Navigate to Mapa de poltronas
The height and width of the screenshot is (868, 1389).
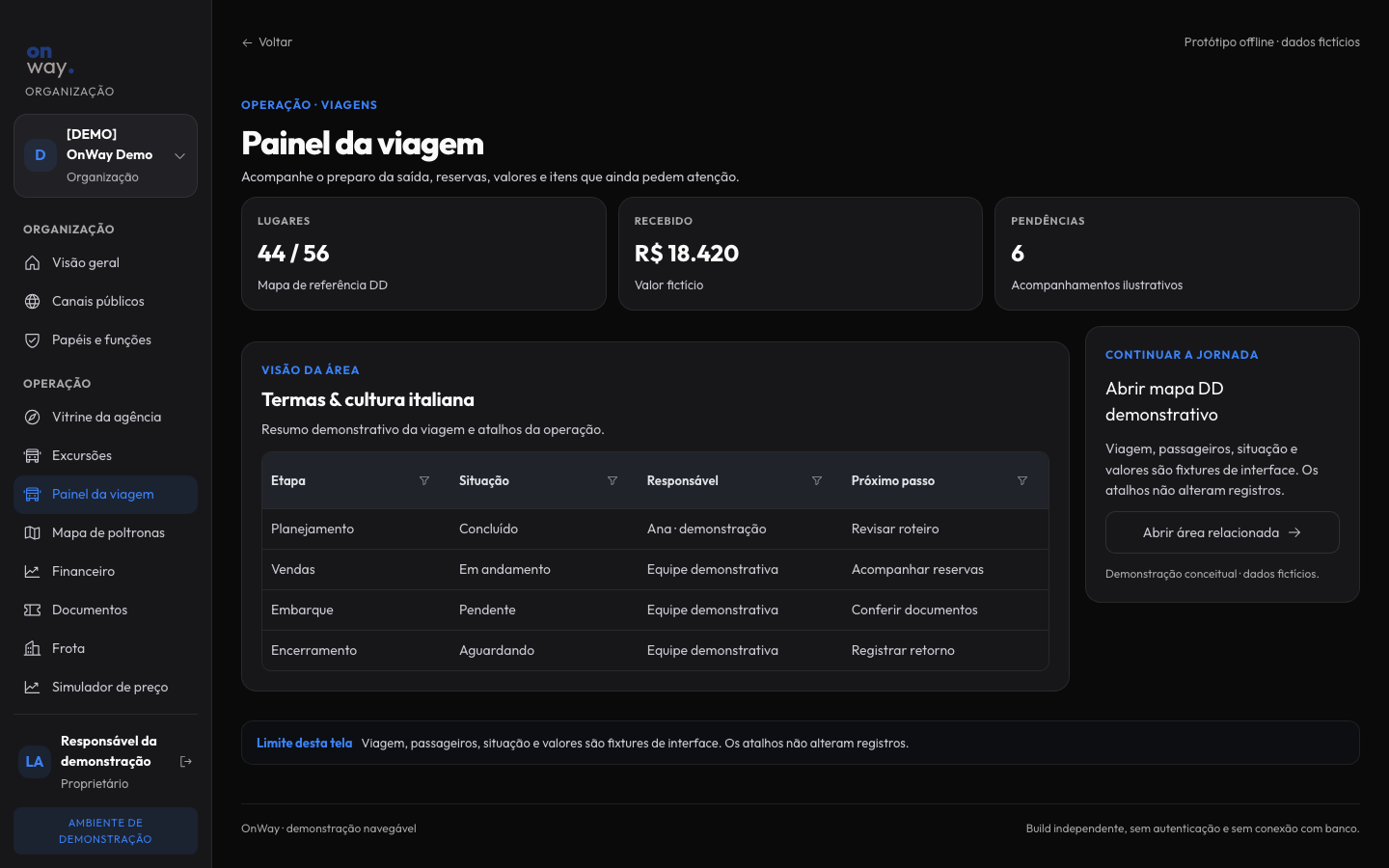(x=105, y=532)
